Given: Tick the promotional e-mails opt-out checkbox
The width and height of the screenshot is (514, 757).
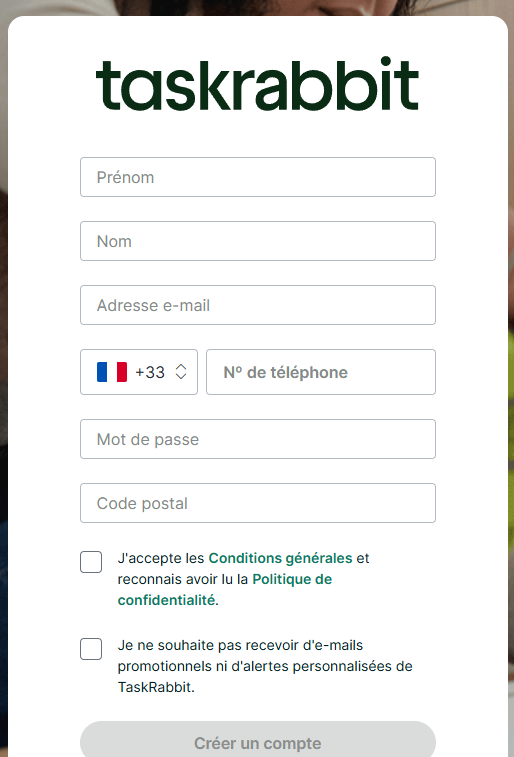Looking at the screenshot, I should coord(91,649).
